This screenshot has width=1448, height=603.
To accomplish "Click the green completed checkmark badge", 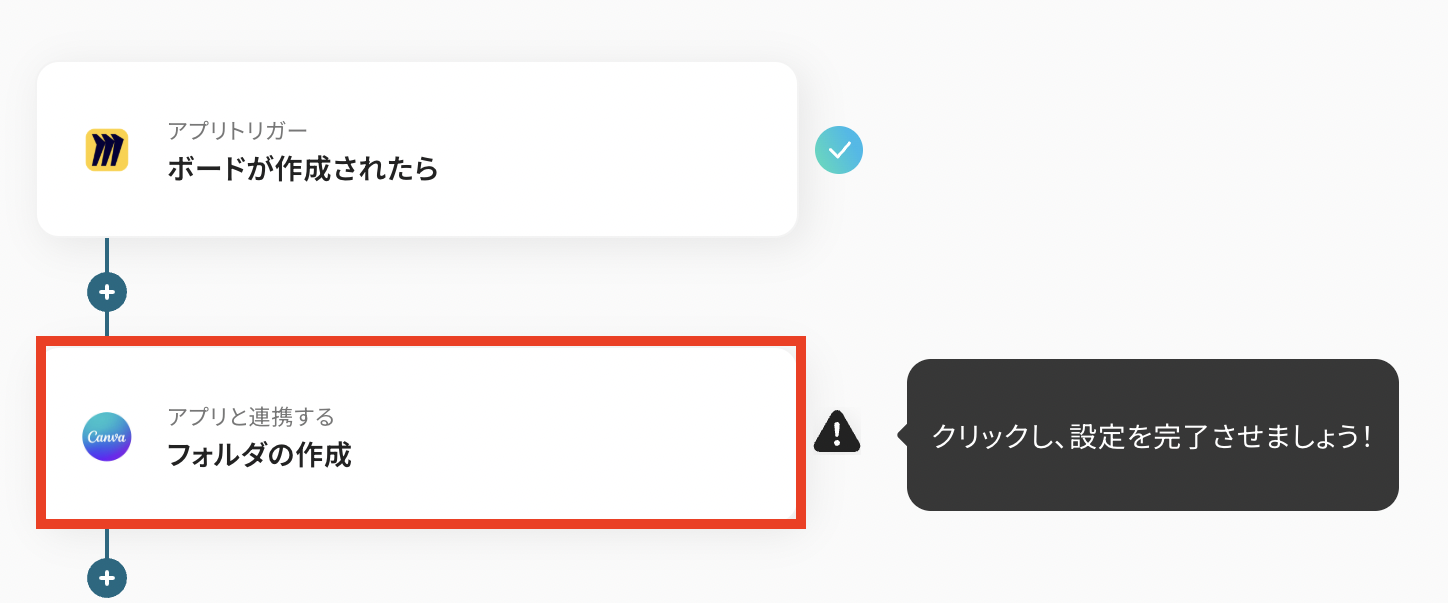I will 839,151.
